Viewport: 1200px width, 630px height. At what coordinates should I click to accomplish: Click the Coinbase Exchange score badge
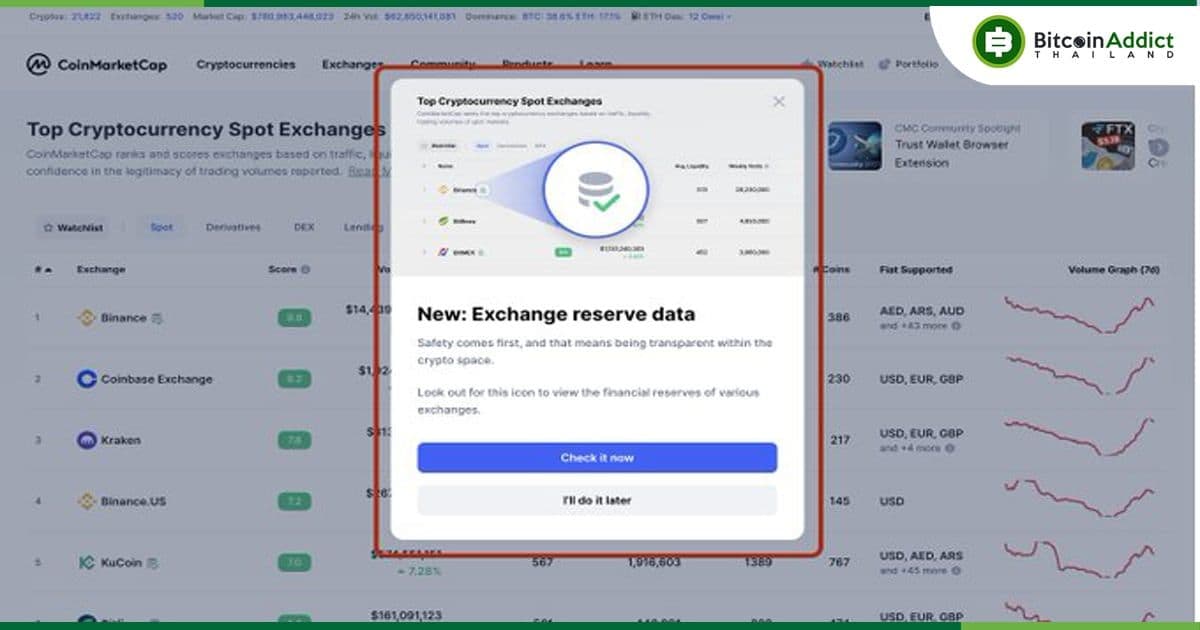[x=295, y=379]
